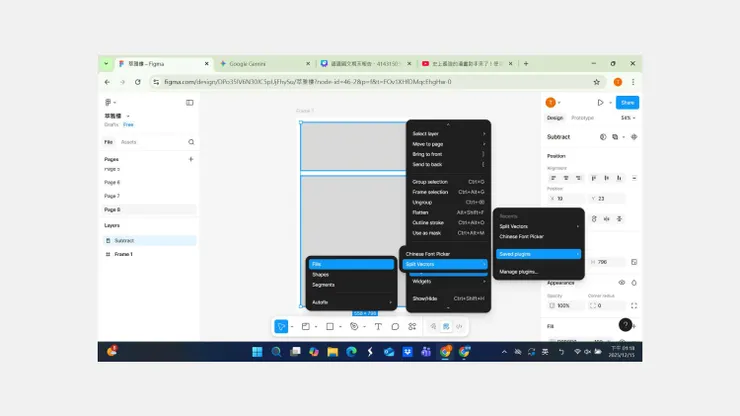Click the create component icon

634,137
